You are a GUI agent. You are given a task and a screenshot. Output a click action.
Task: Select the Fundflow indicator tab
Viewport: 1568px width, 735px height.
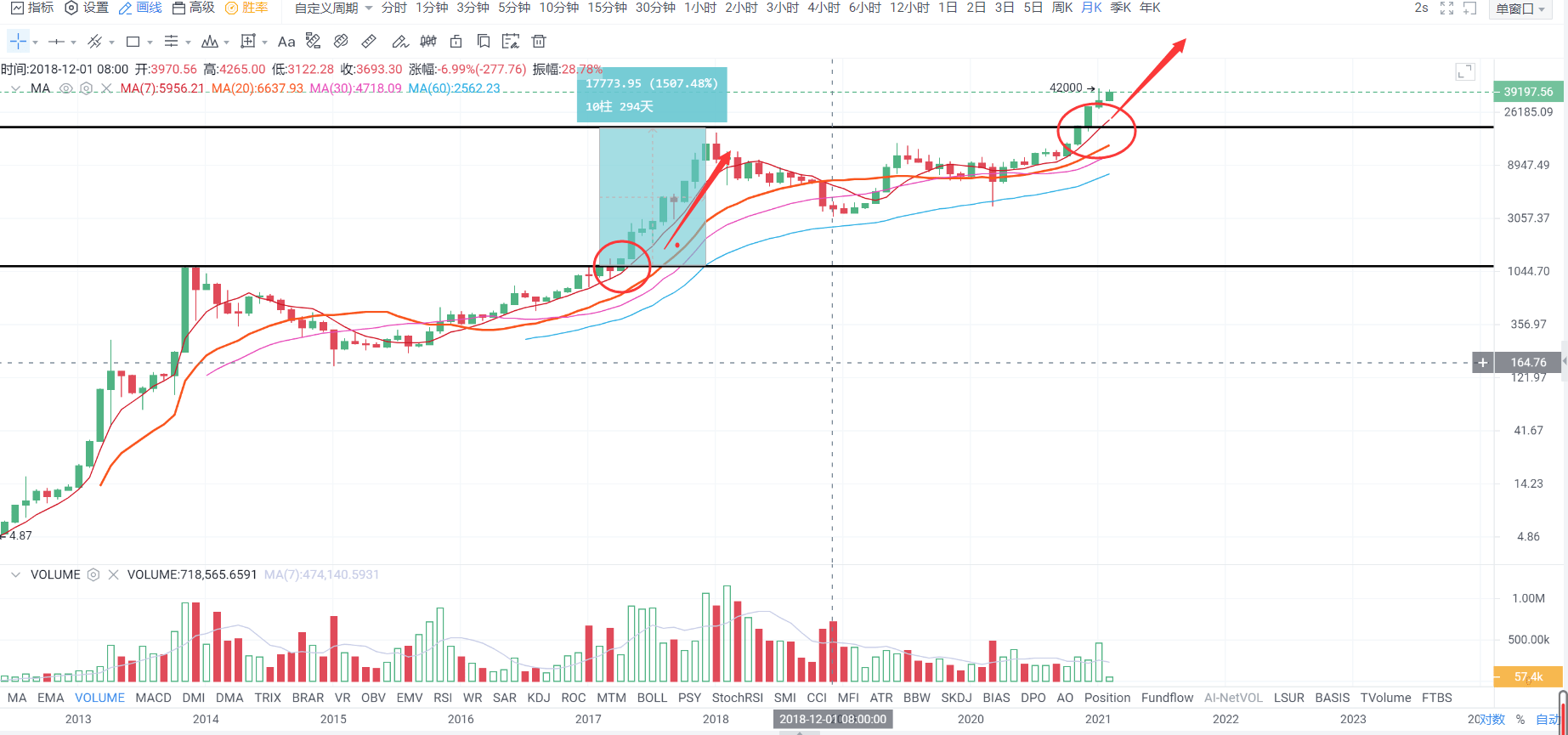coord(1168,698)
